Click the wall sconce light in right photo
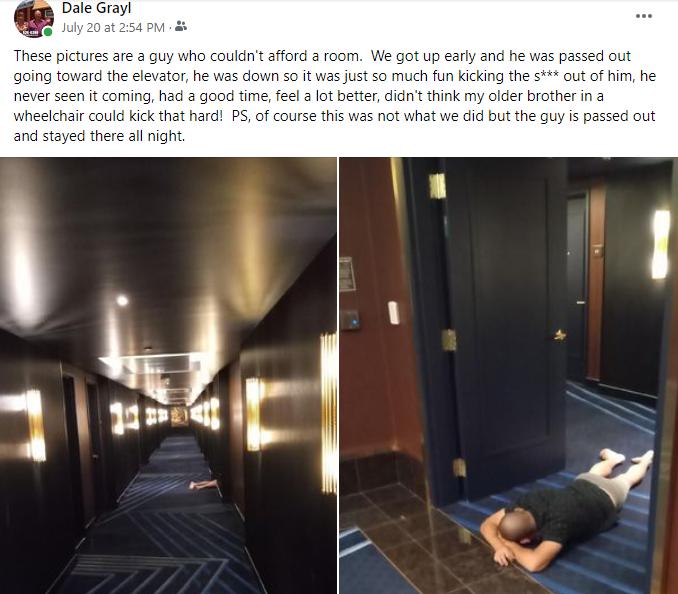Image resolution: width=678 pixels, height=594 pixels. point(661,244)
